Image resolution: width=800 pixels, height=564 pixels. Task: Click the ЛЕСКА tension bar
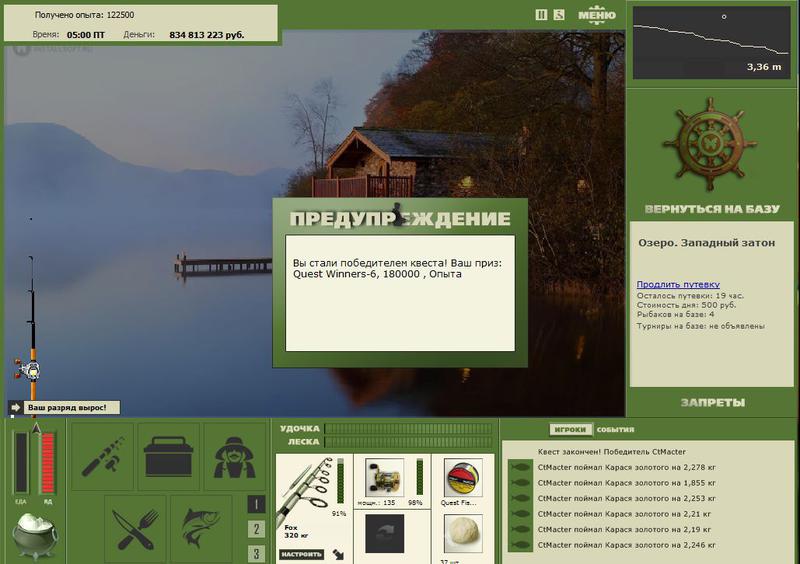pos(408,442)
